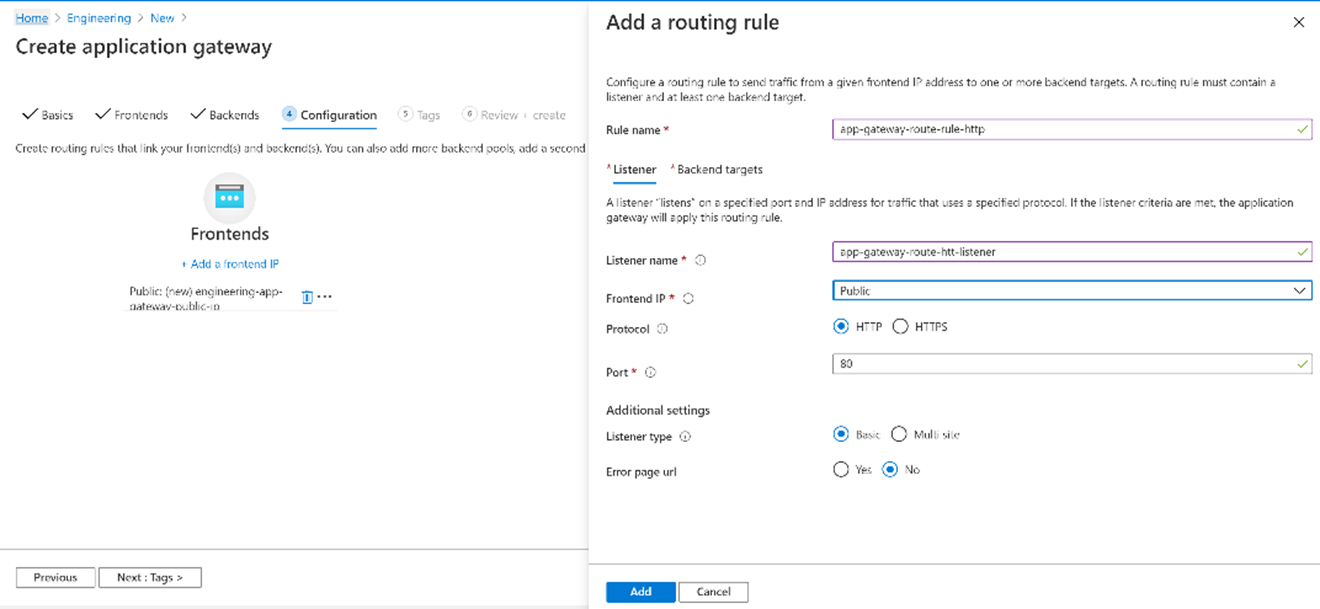Choose Yes for Error page url
1320x609 pixels.
[841, 469]
